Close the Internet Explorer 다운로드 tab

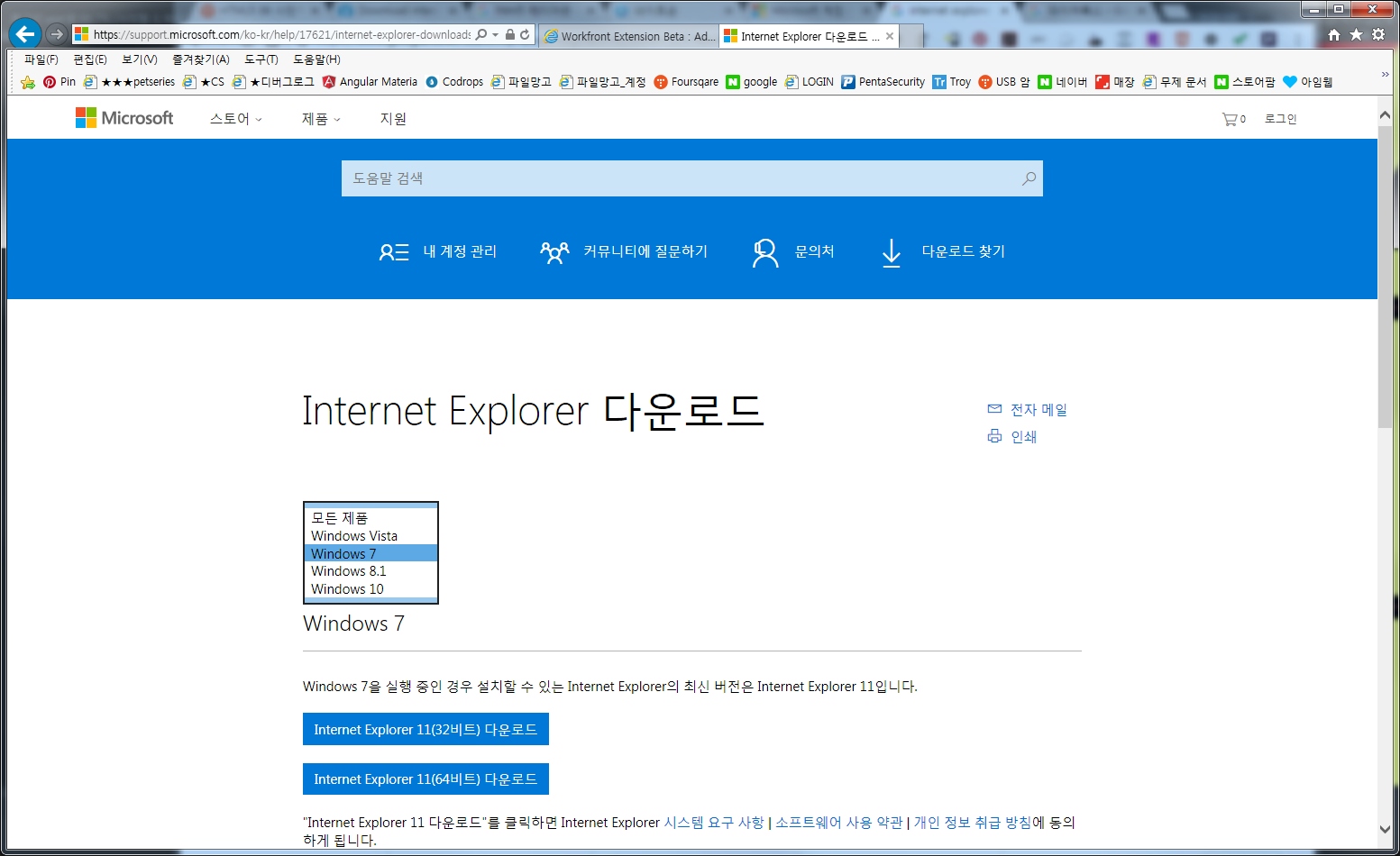[890, 36]
